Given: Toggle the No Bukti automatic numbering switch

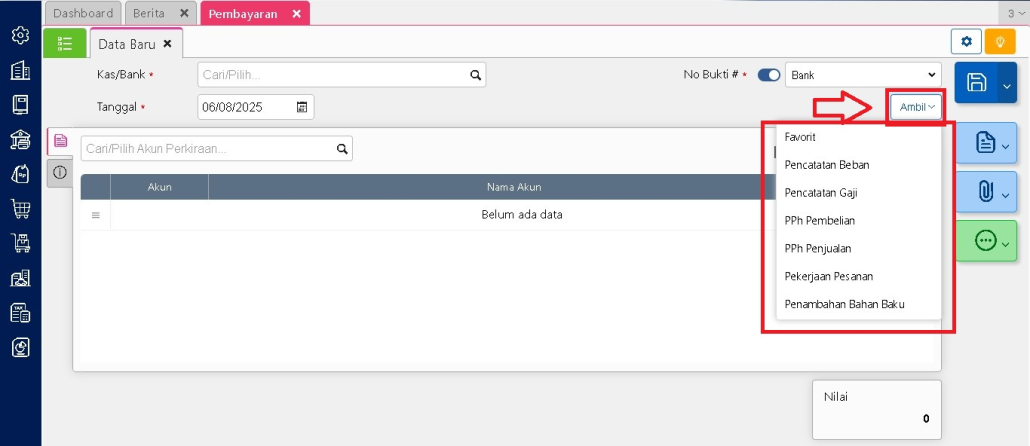Looking at the screenshot, I should coord(769,75).
